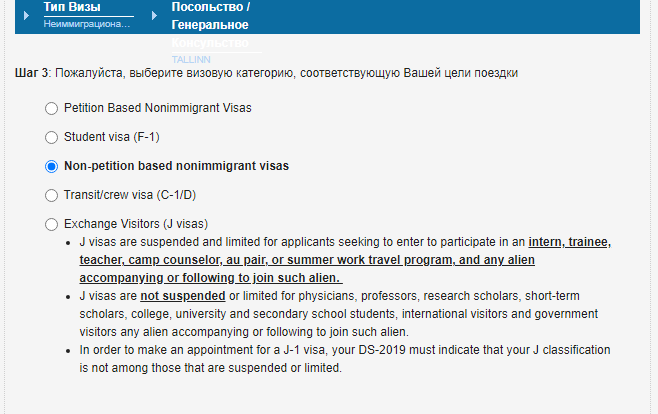
Task: Click the Petition Based Nonimmigrant Visas label
Action: click(x=157, y=107)
